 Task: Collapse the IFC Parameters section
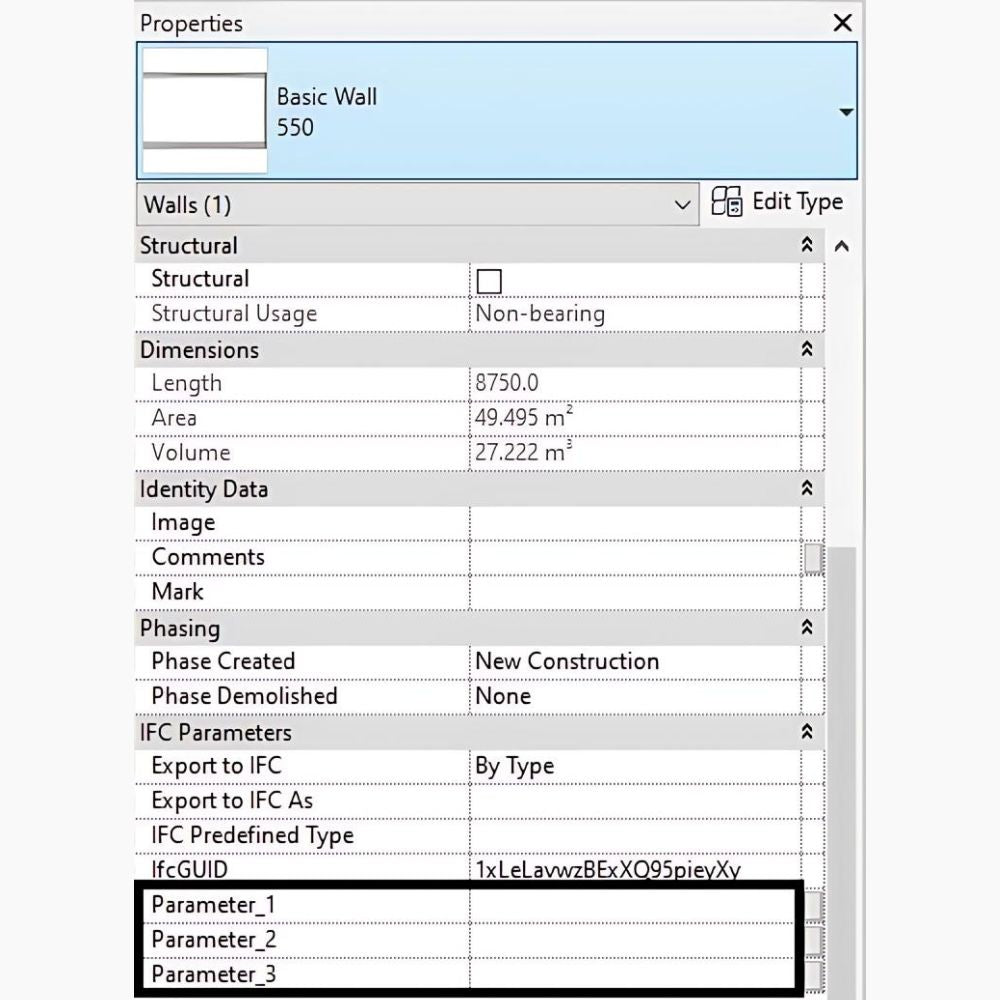click(x=807, y=732)
